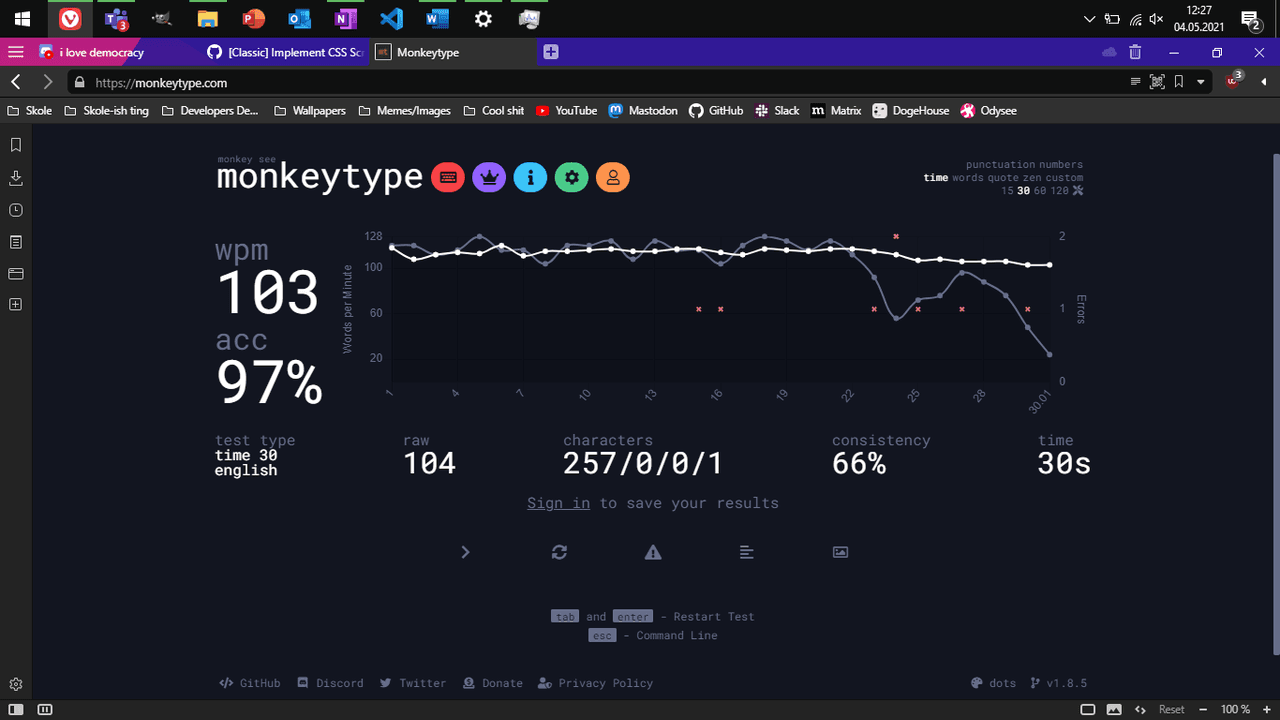
Task: Select the 15 second time option
Action: click(1007, 191)
